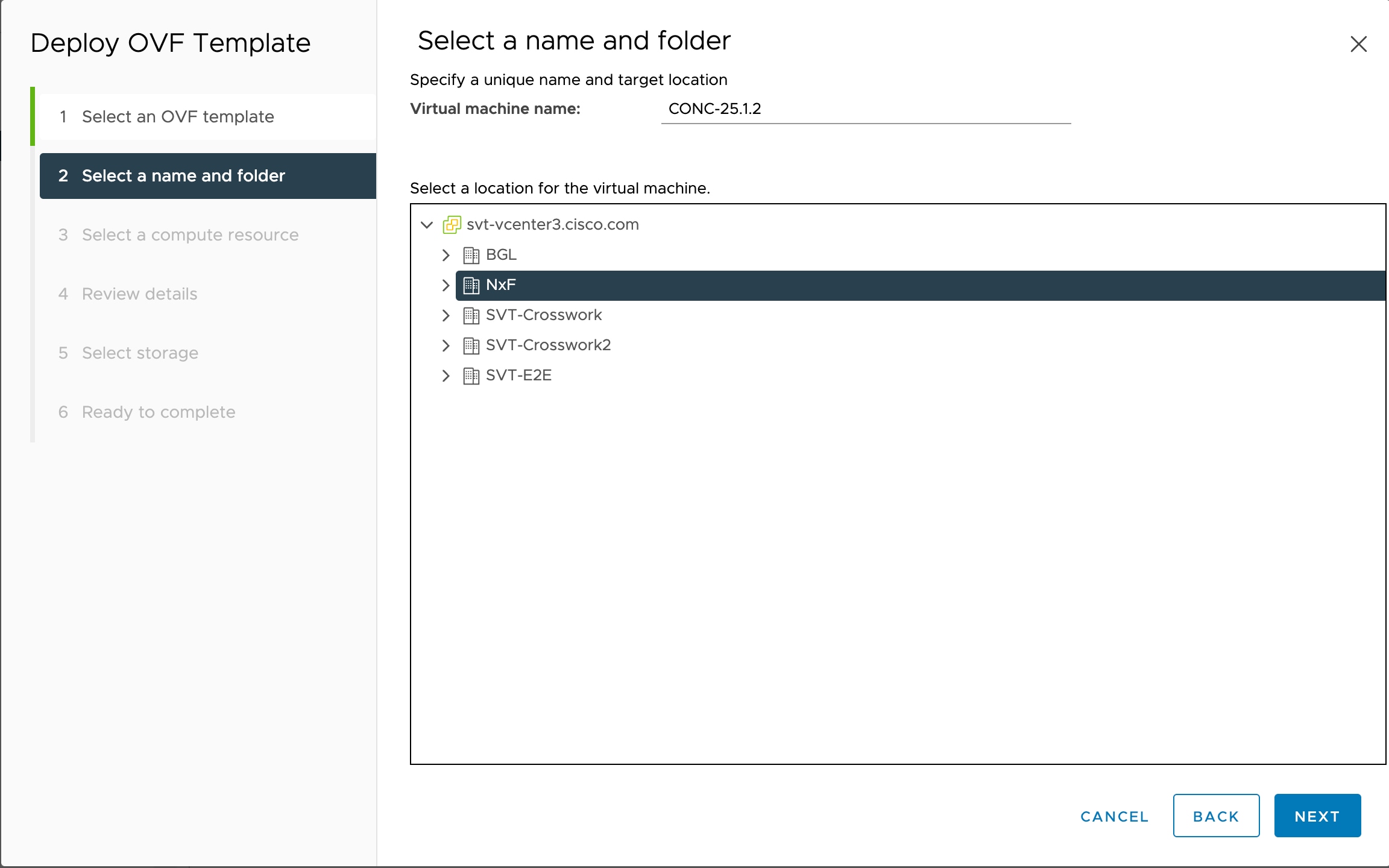Click the NEXT button

[x=1317, y=816]
